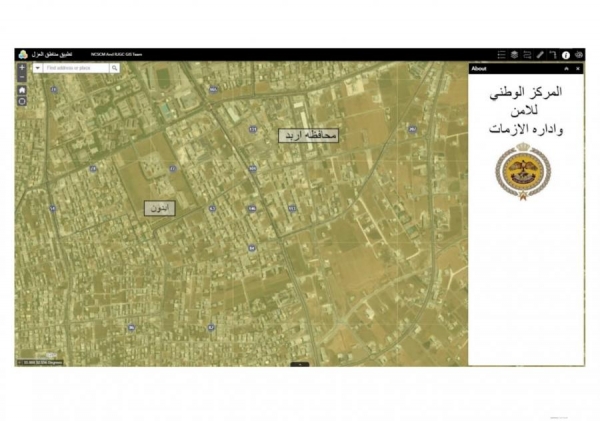Open the Layer List widget

coord(514,55)
